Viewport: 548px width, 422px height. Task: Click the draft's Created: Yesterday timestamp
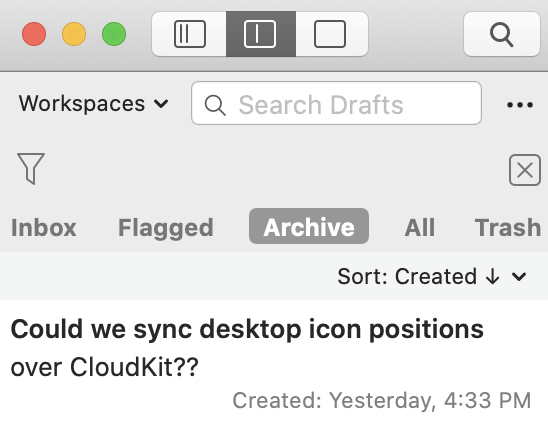382,400
